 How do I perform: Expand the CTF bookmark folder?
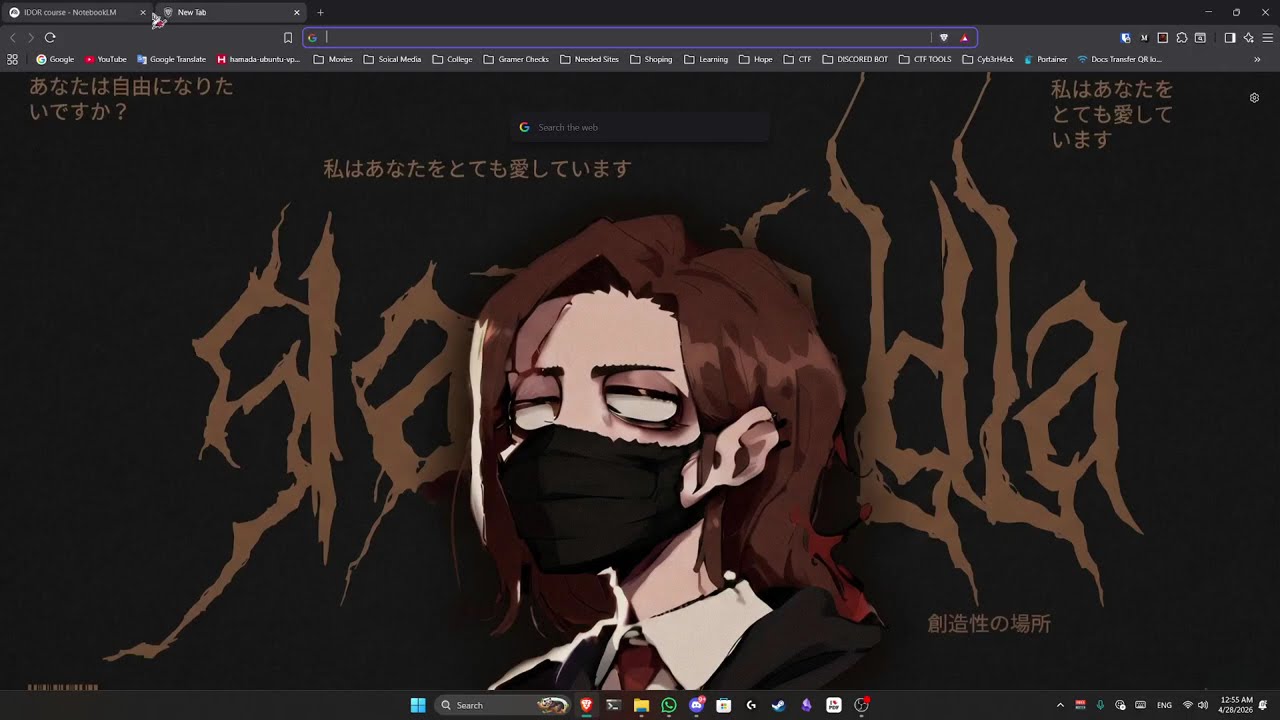click(x=797, y=59)
